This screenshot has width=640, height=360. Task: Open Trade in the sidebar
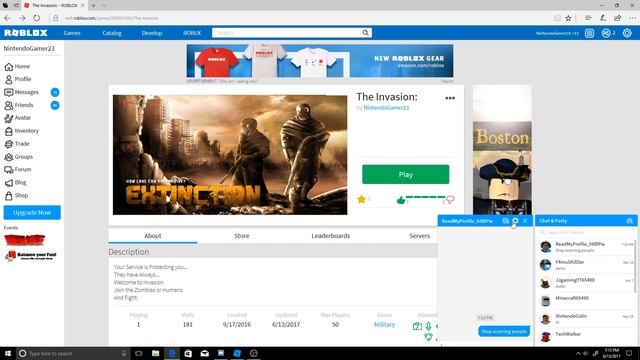17,144
